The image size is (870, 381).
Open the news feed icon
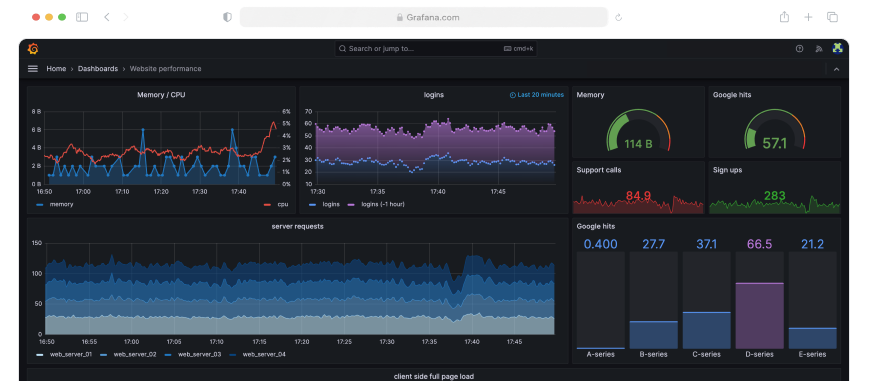(x=818, y=49)
